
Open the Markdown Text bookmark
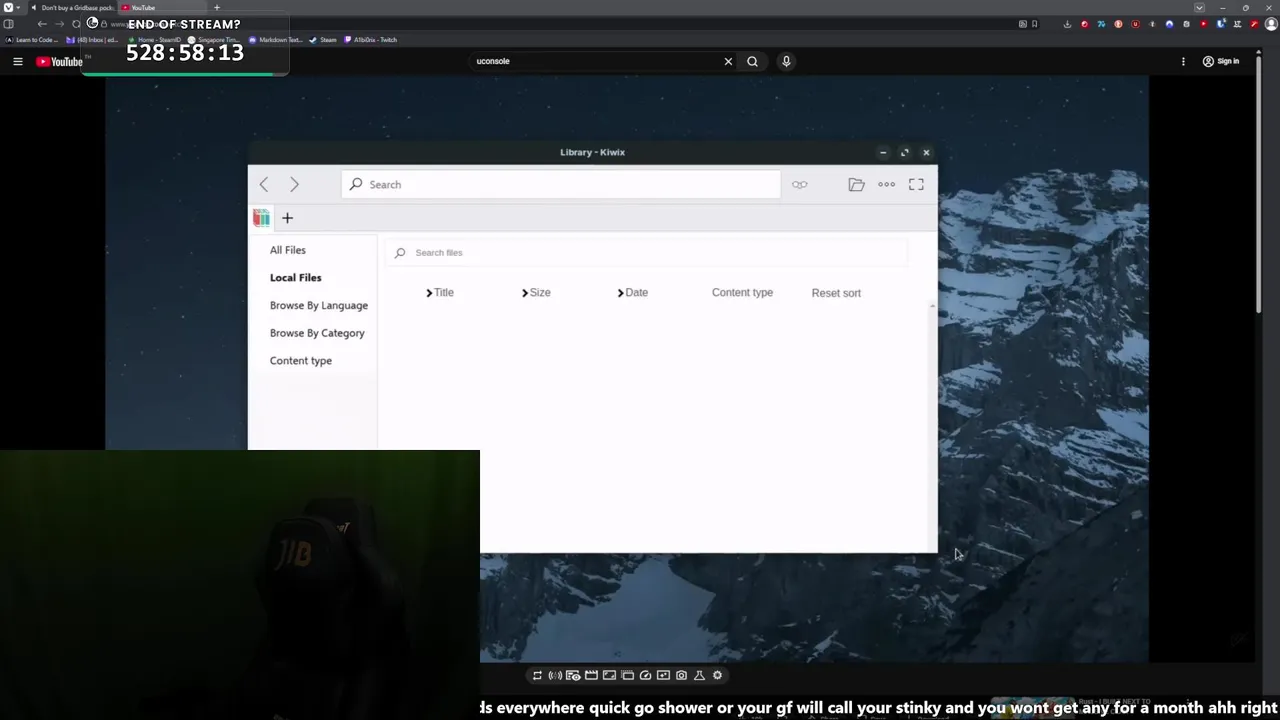(275, 40)
